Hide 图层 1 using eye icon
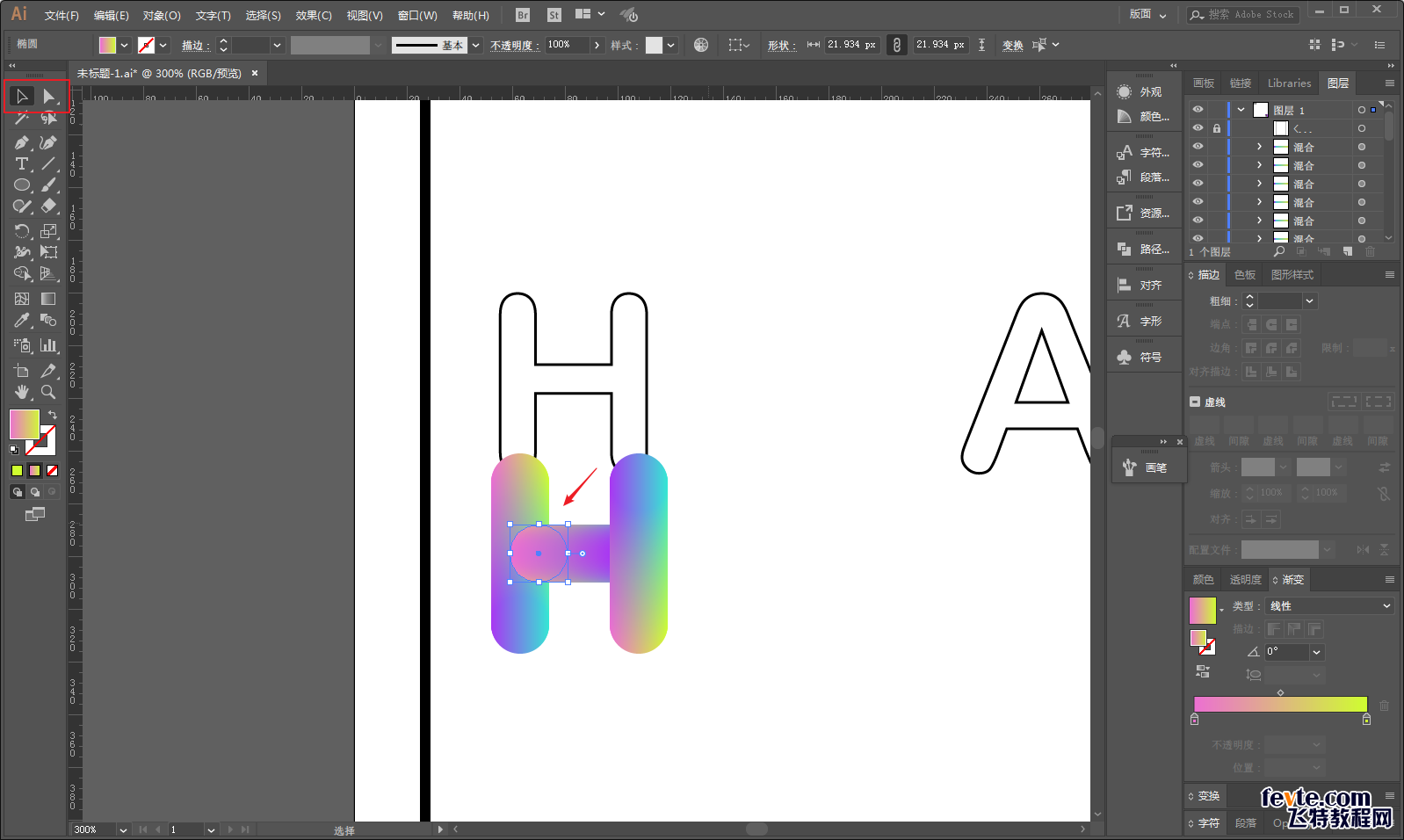This screenshot has width=1404, height=840. click(1198, 110)
